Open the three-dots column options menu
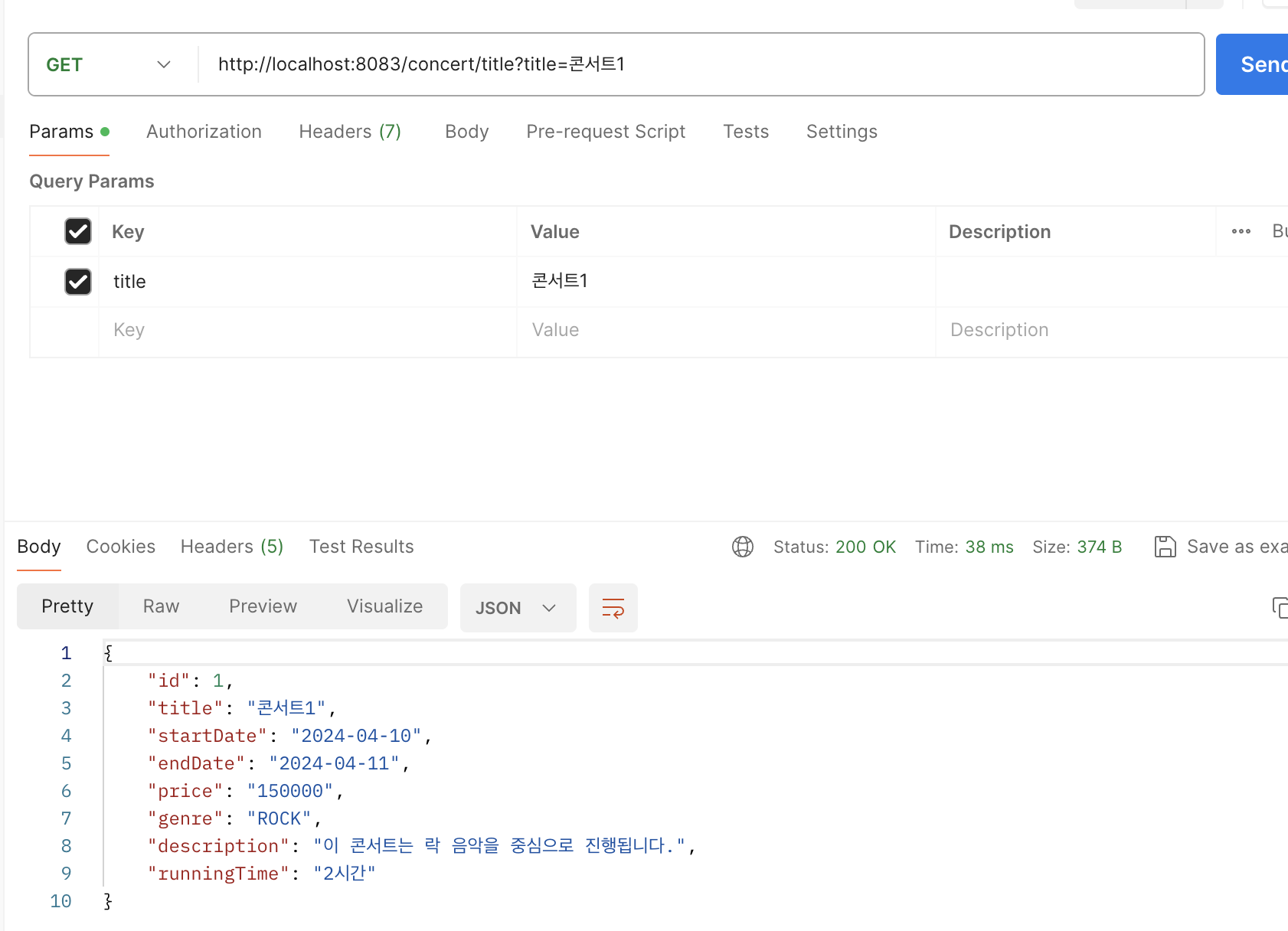The height and width of the screenshot is (931, 1288). point(1241,231)
